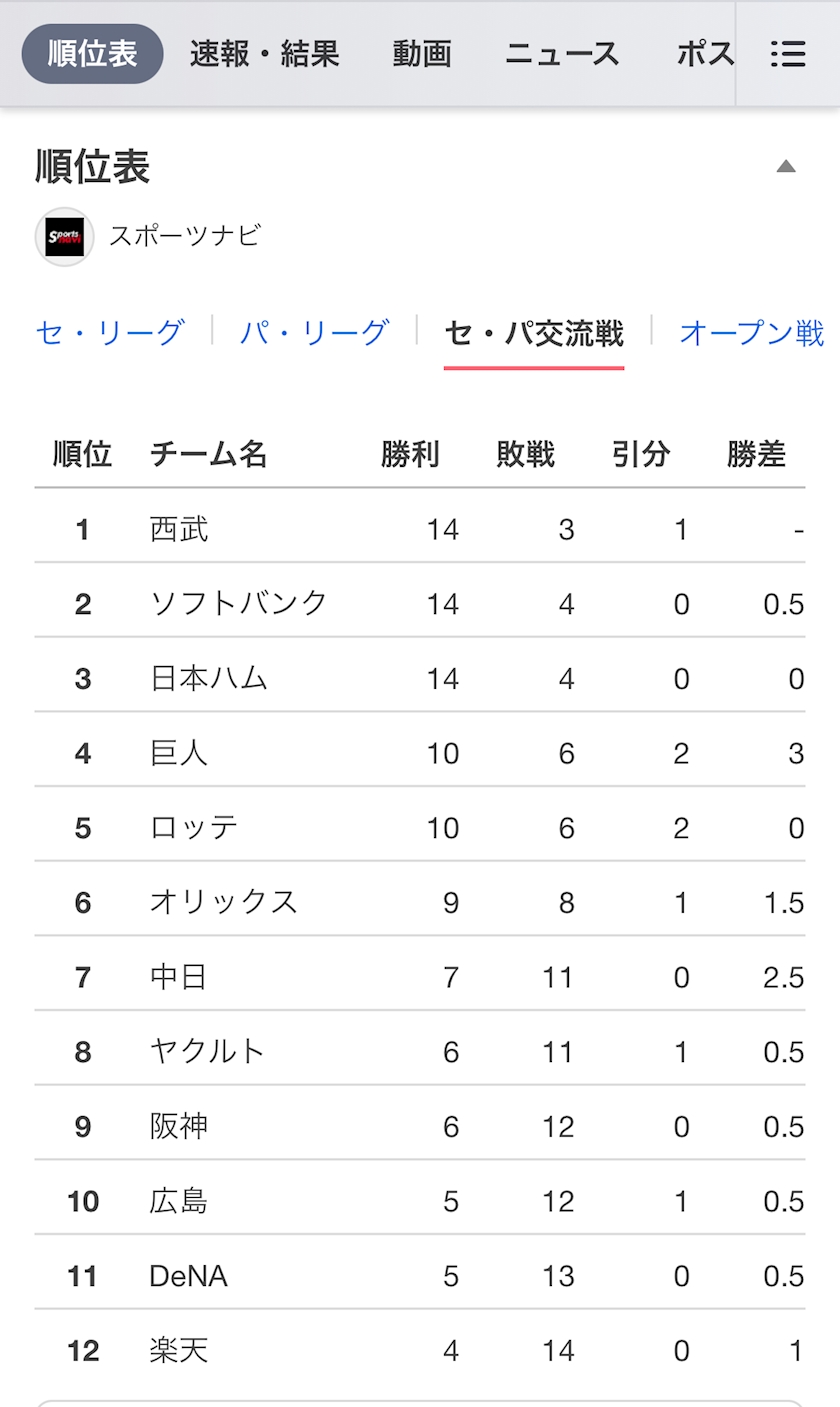Open the 動画 tab

(422, 54)
